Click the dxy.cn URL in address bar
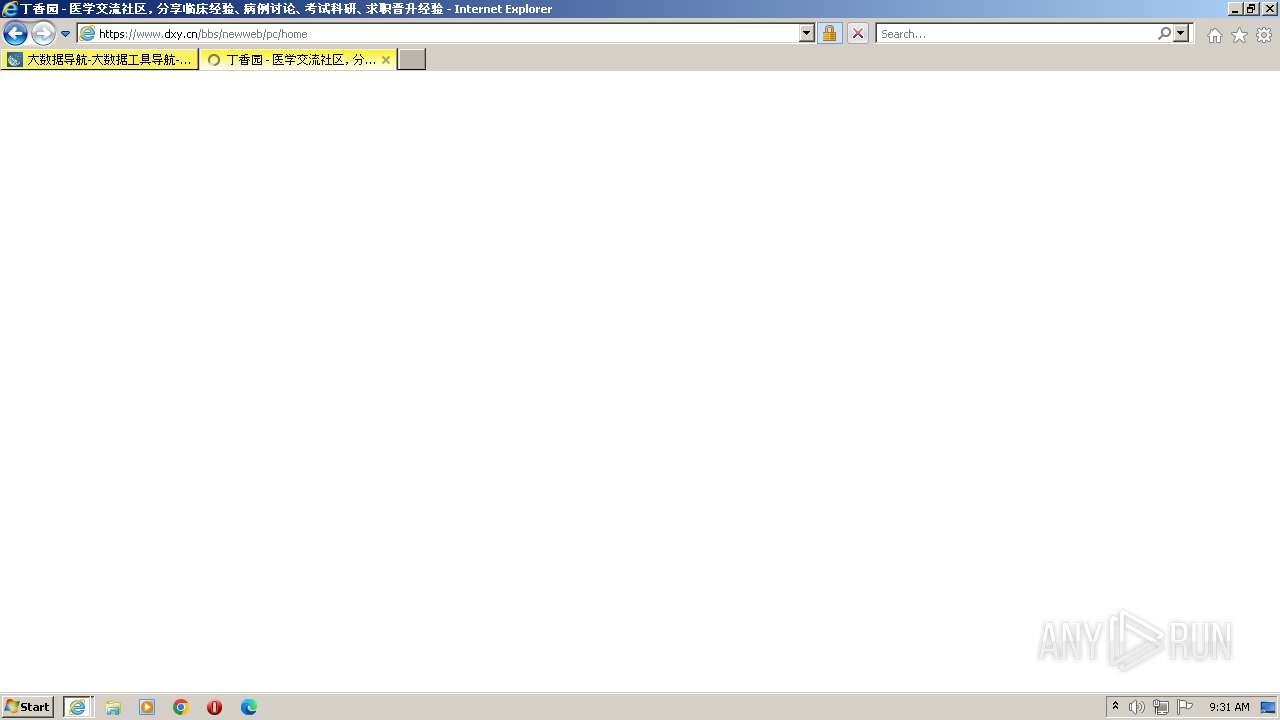This screenshot has height=720, width=1280. pyautogui.click(x=203, y=34)
